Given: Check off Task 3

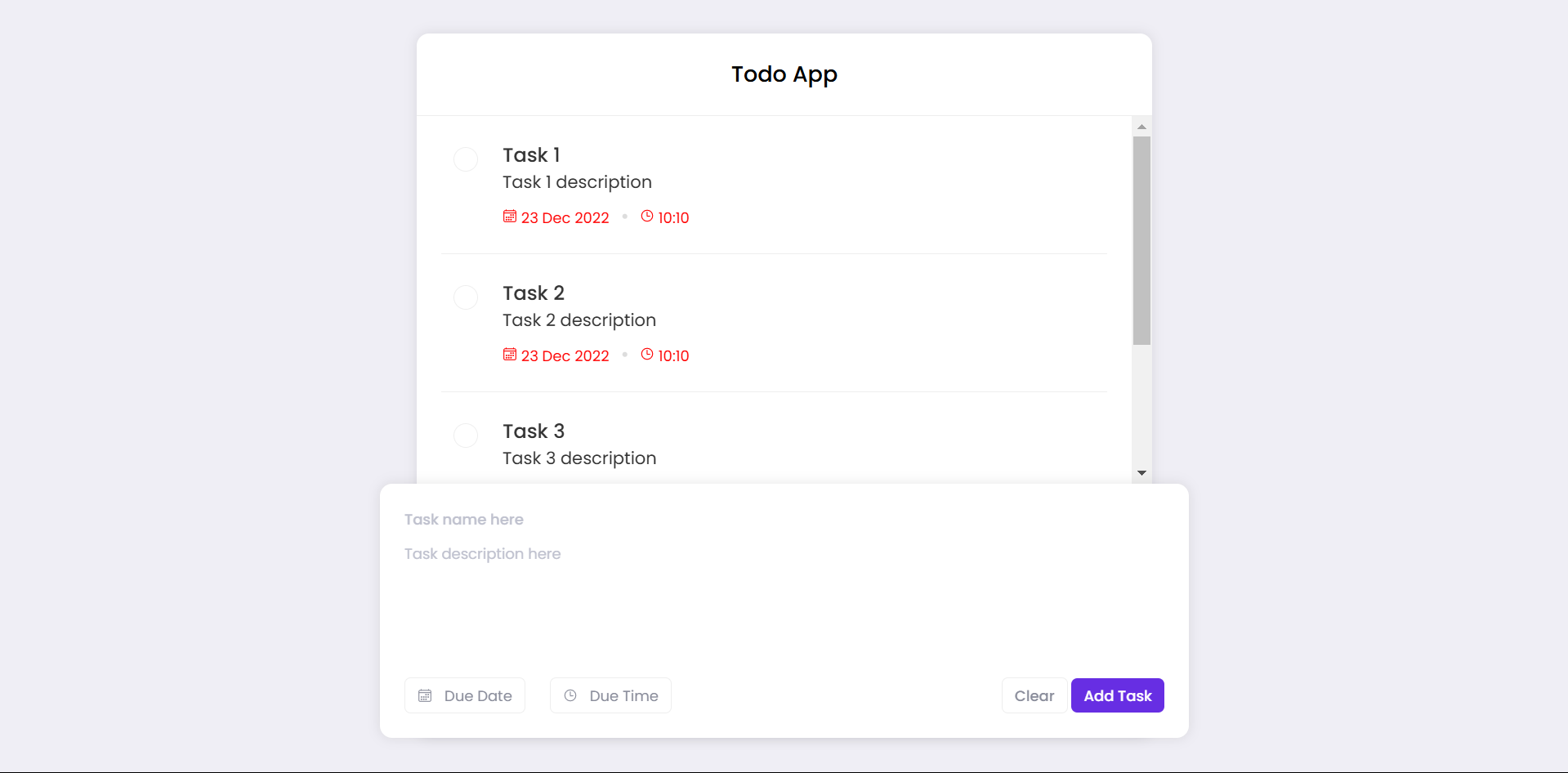Looking at the screenshot, I should pos(466,436).
